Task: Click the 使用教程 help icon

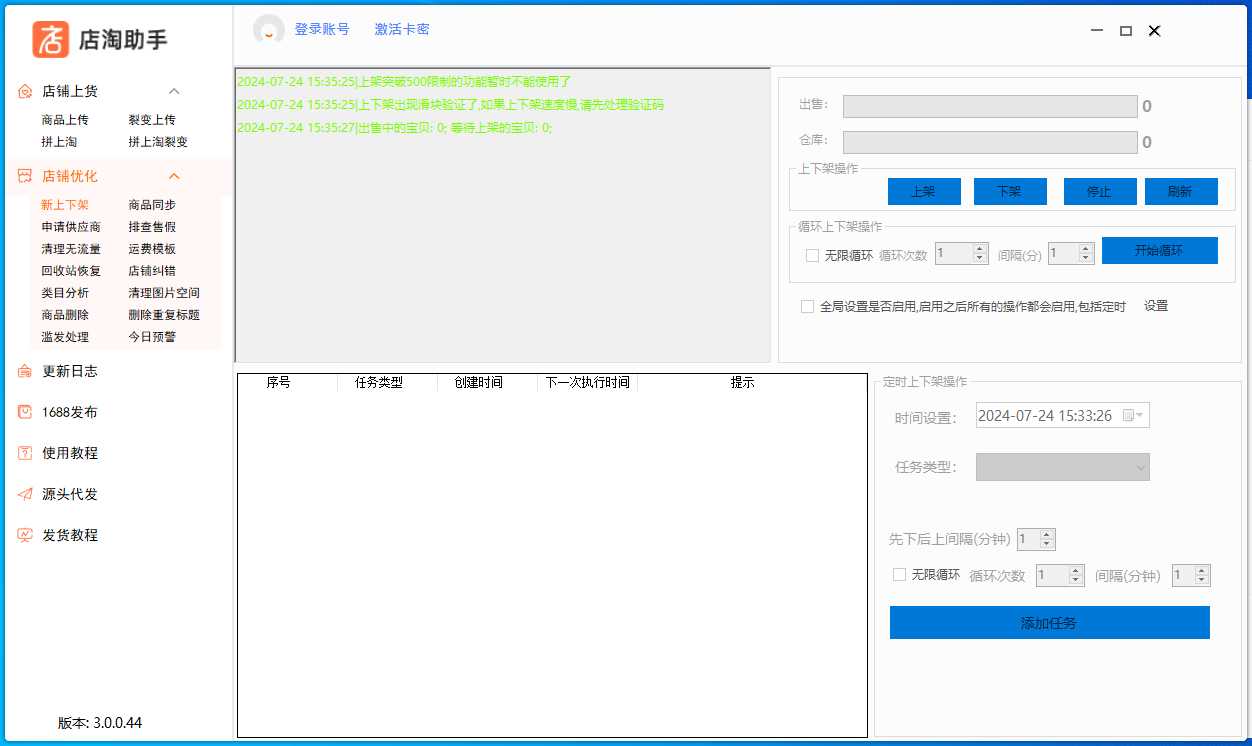Action: pos(25,453)
